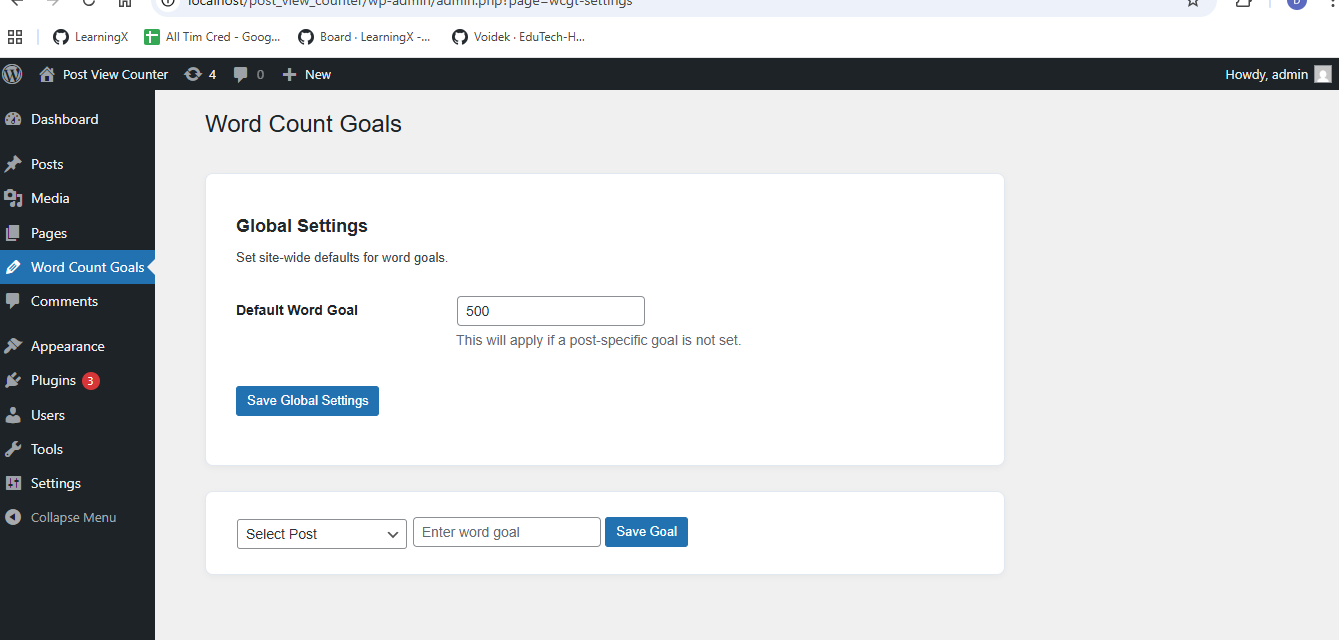The height and width of the screenshot is (640, 1339).
Task: Open updates via the circular arrows icon
Action: [191, 73]
